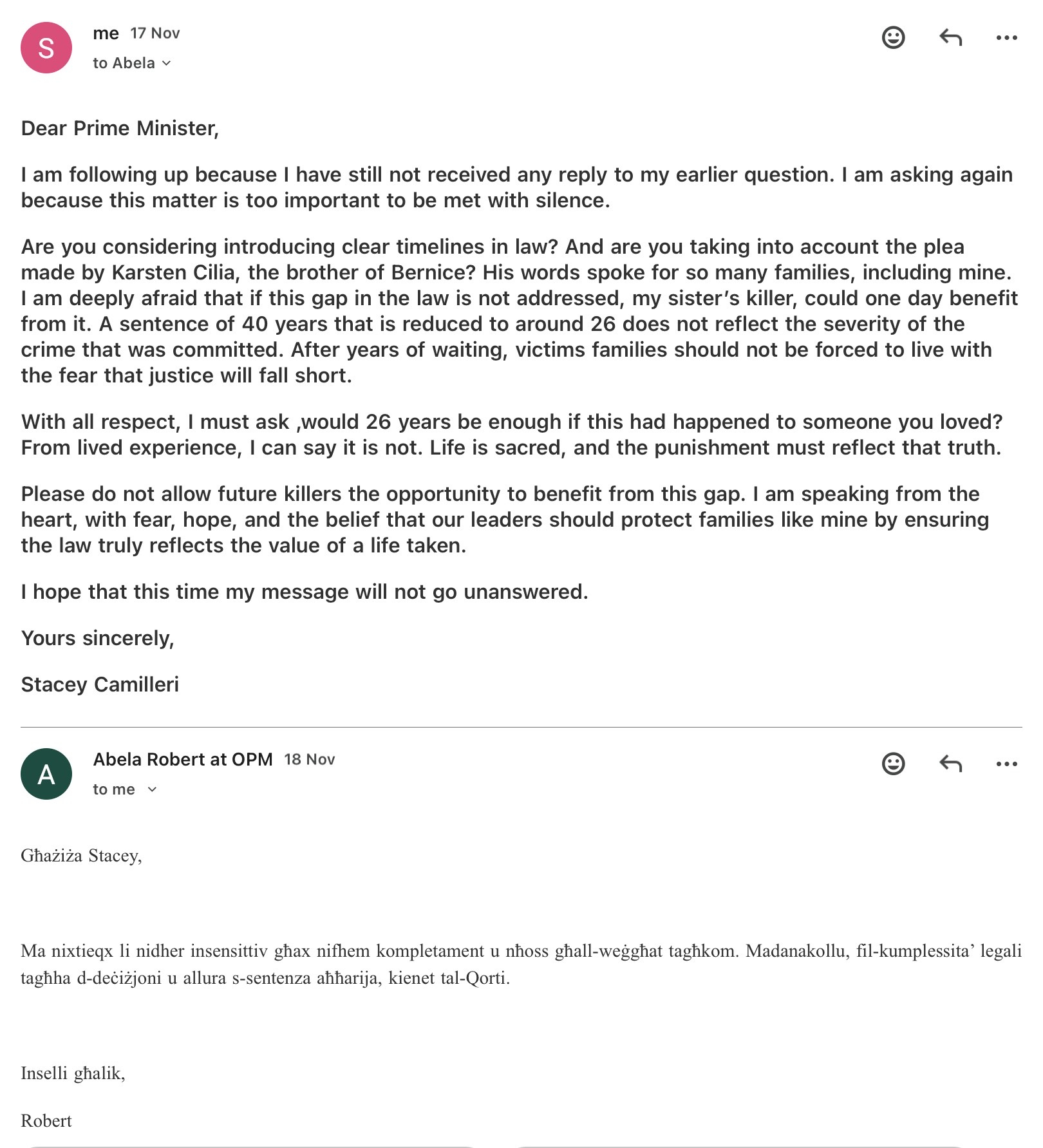
Task: Add emoji reaction to Abela Robert's reply
Action: 893,765
